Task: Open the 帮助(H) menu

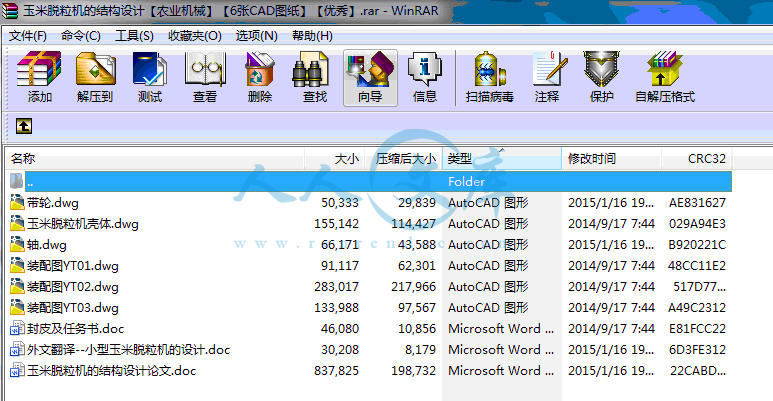Action: [312, 36]
